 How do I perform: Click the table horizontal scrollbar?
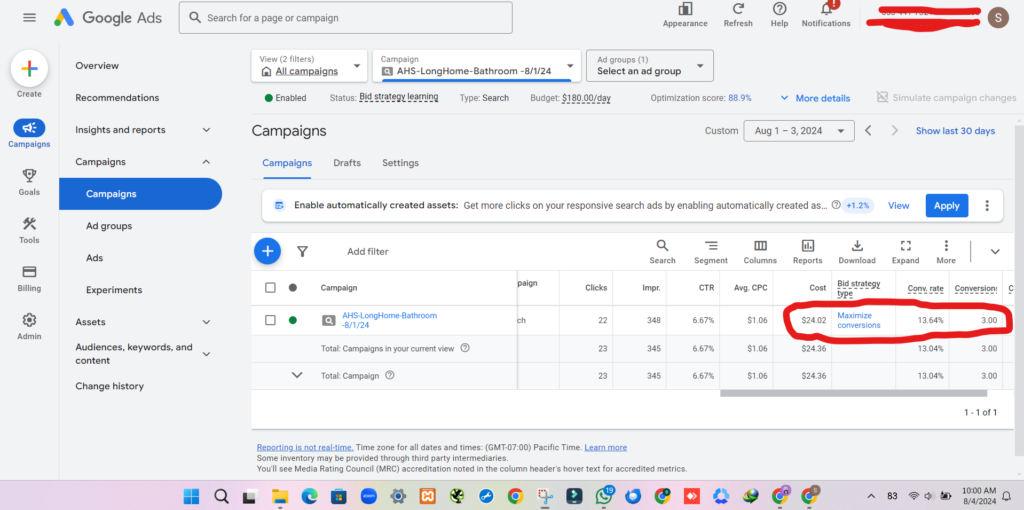[x=853, y=393]
